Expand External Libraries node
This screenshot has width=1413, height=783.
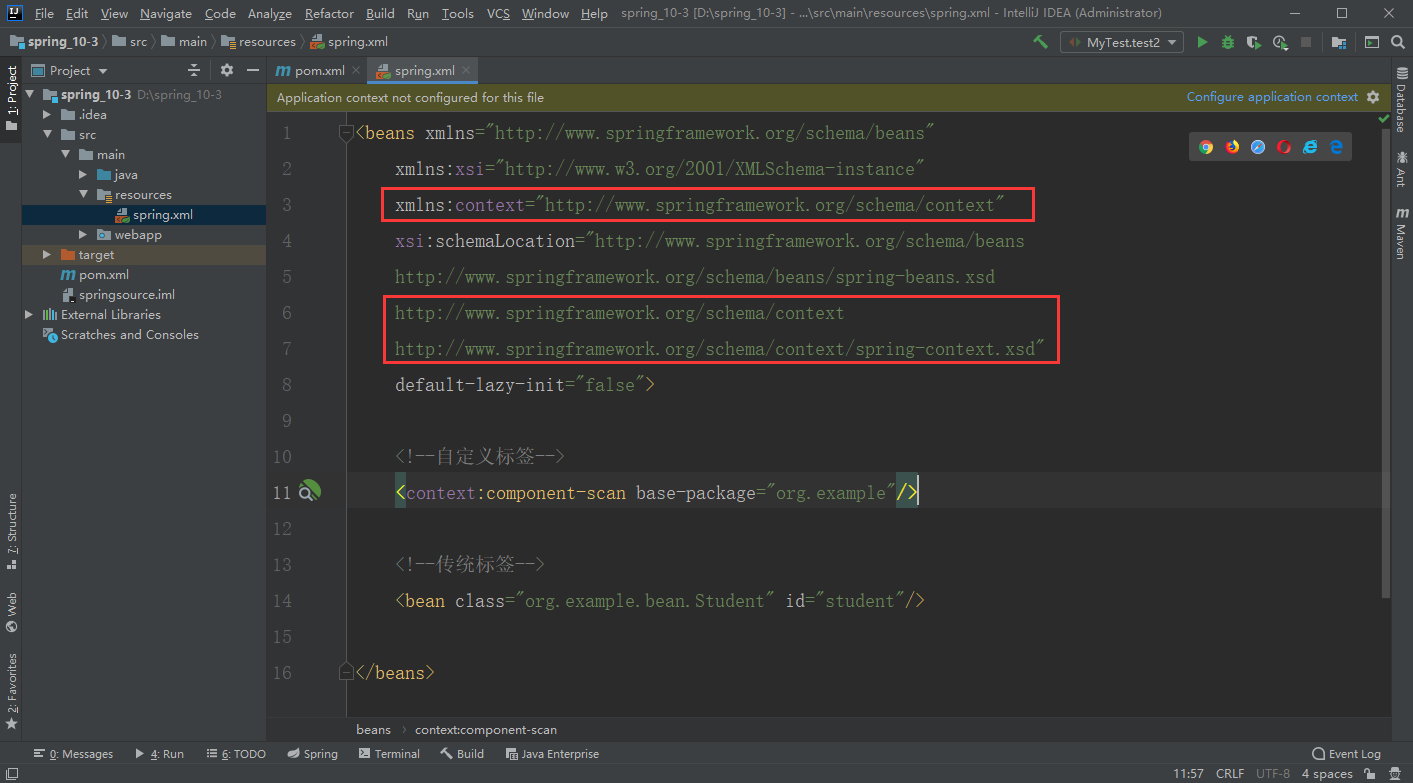click(x=29, y=314)
